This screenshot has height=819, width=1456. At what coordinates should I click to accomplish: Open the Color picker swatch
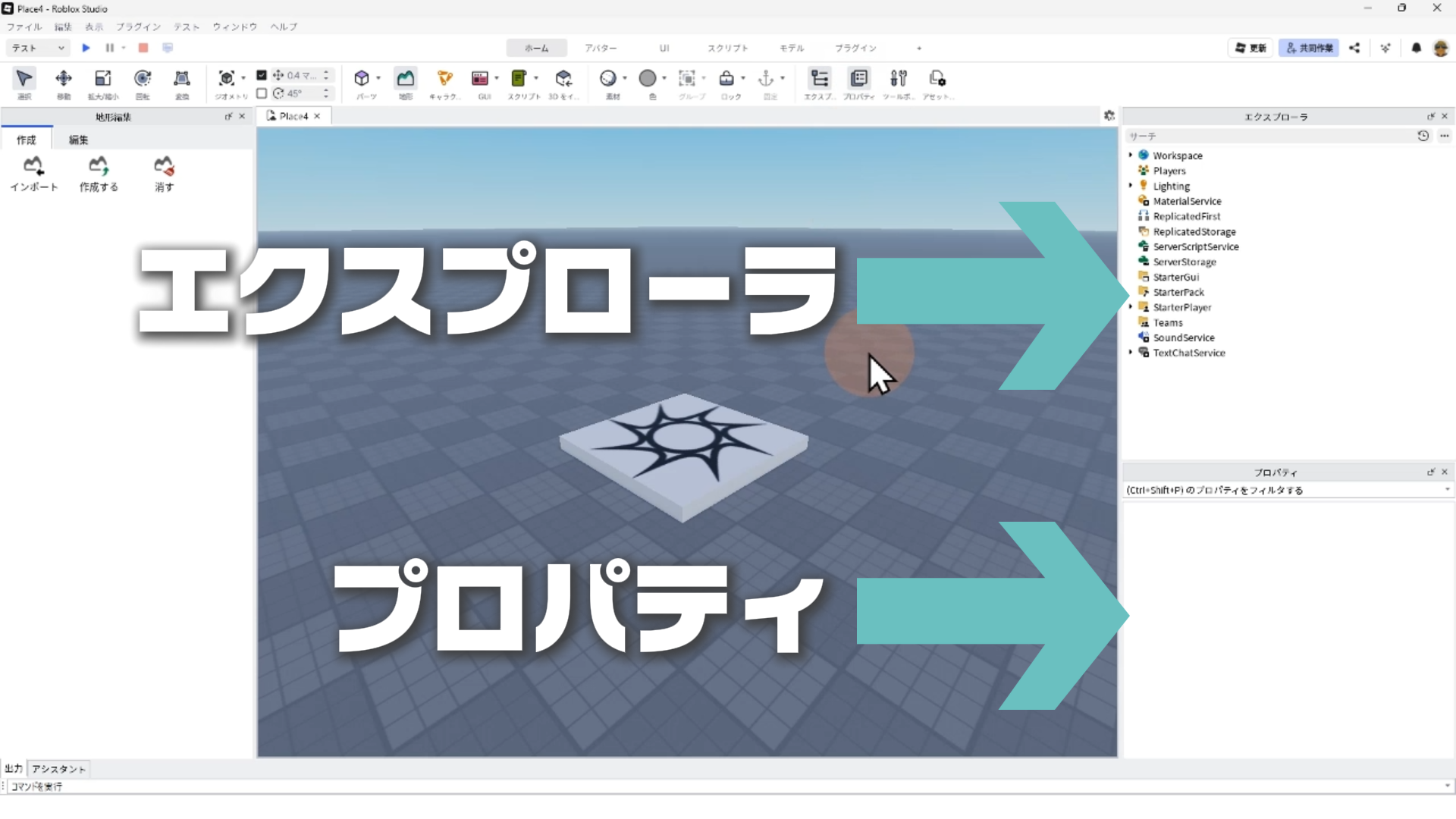[x=647, y=79]
